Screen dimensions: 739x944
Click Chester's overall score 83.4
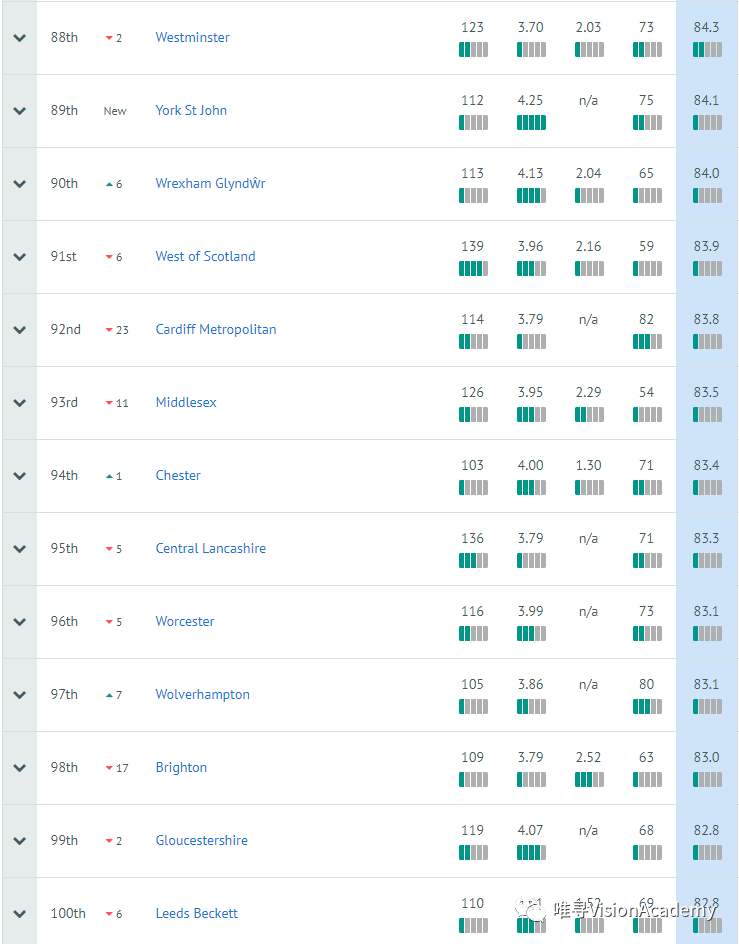pyautogui.click(x=706, y=465)
